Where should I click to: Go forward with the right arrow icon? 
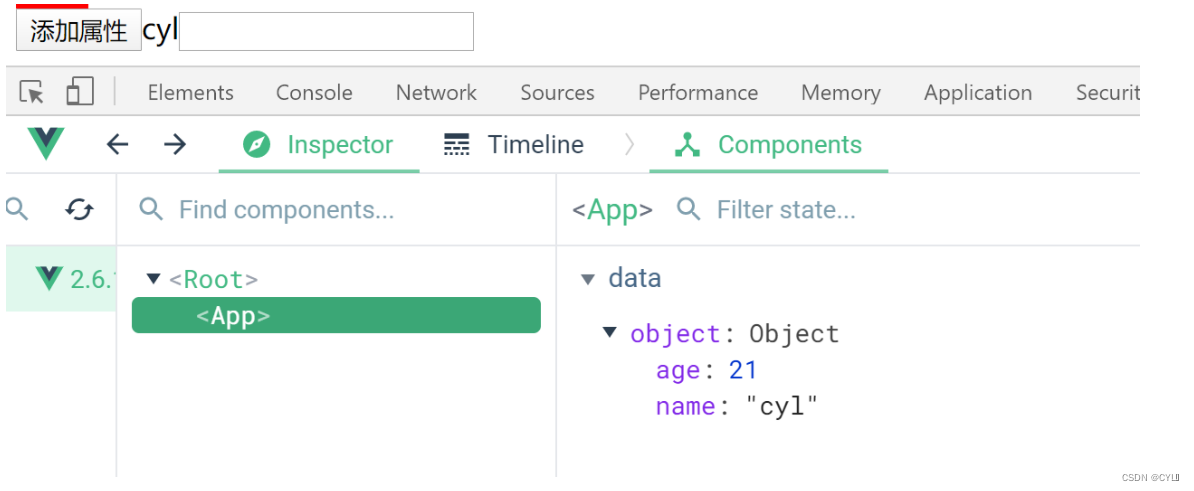tap(175, 145)
